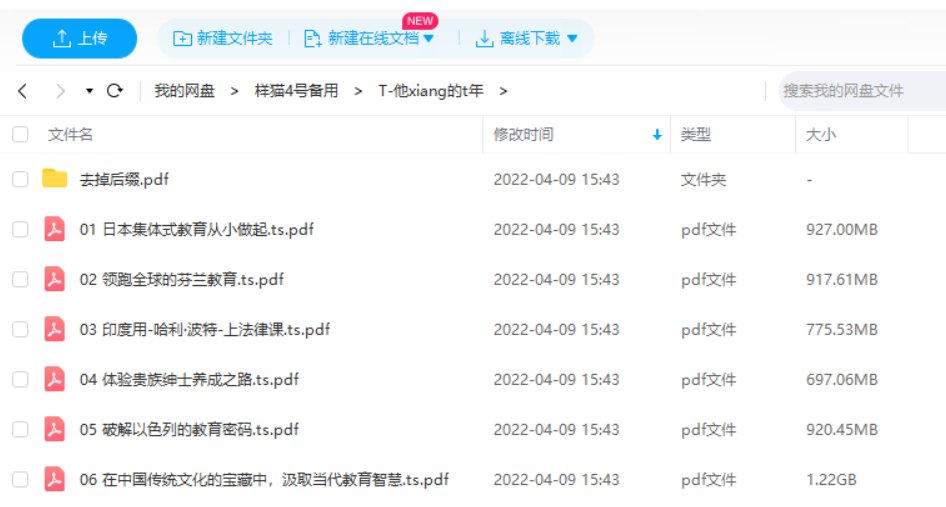
Task: Click the back navigation arrow
Action: coord(23,91)
